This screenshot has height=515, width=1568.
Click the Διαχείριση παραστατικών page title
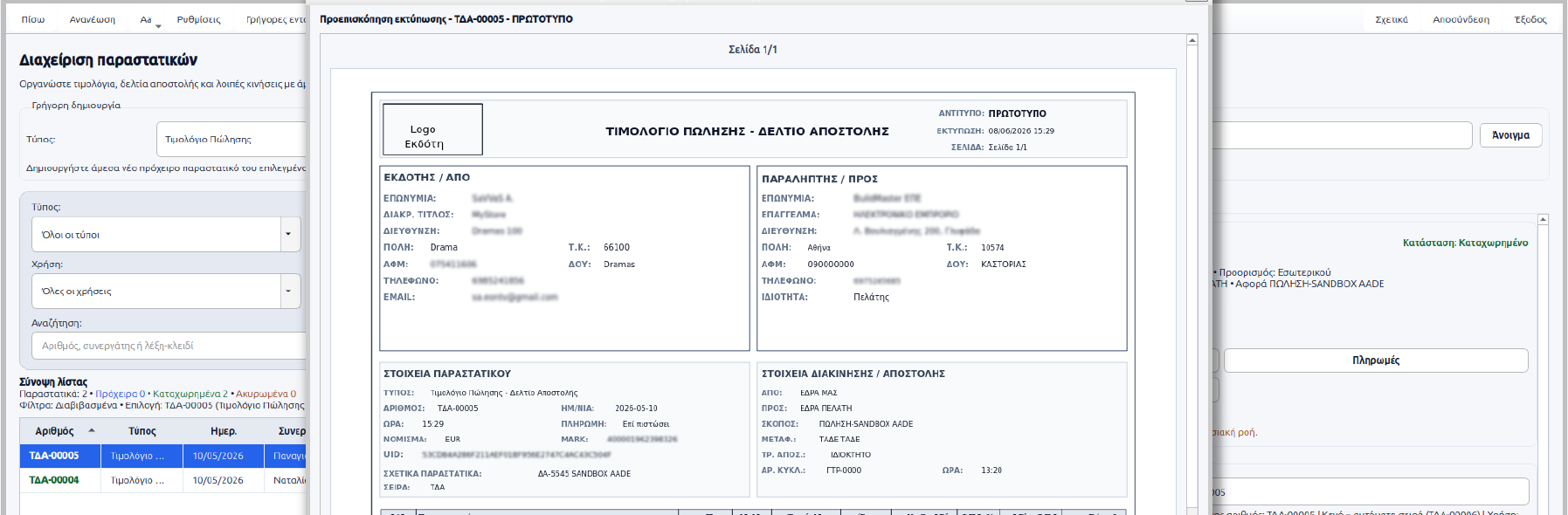click(108, 60)
